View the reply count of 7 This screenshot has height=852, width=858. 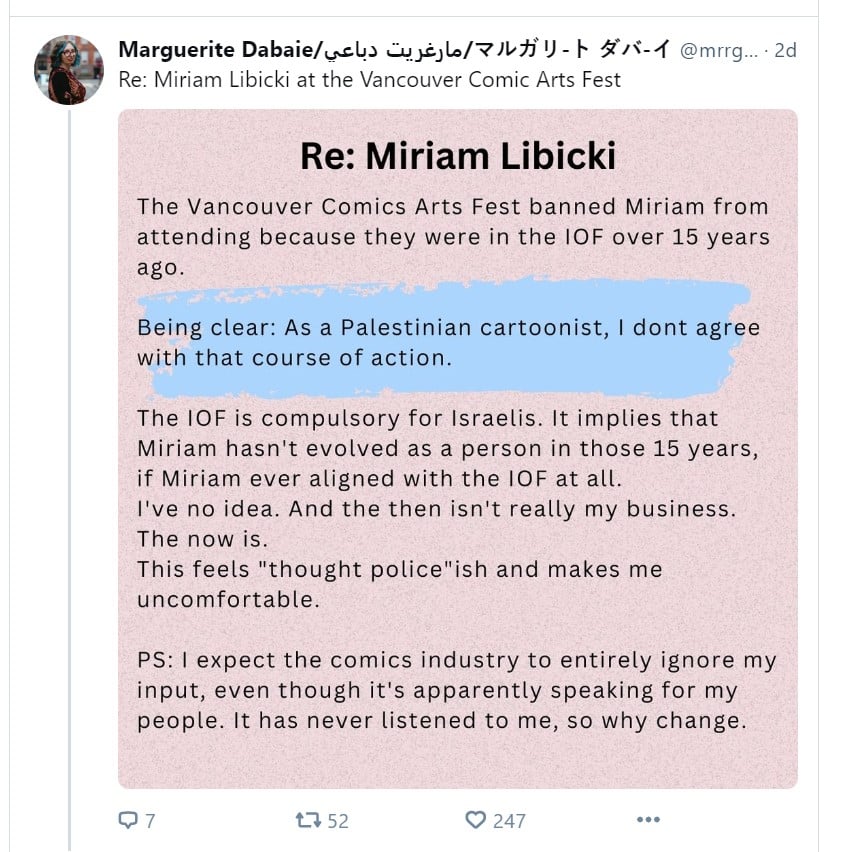150,821
